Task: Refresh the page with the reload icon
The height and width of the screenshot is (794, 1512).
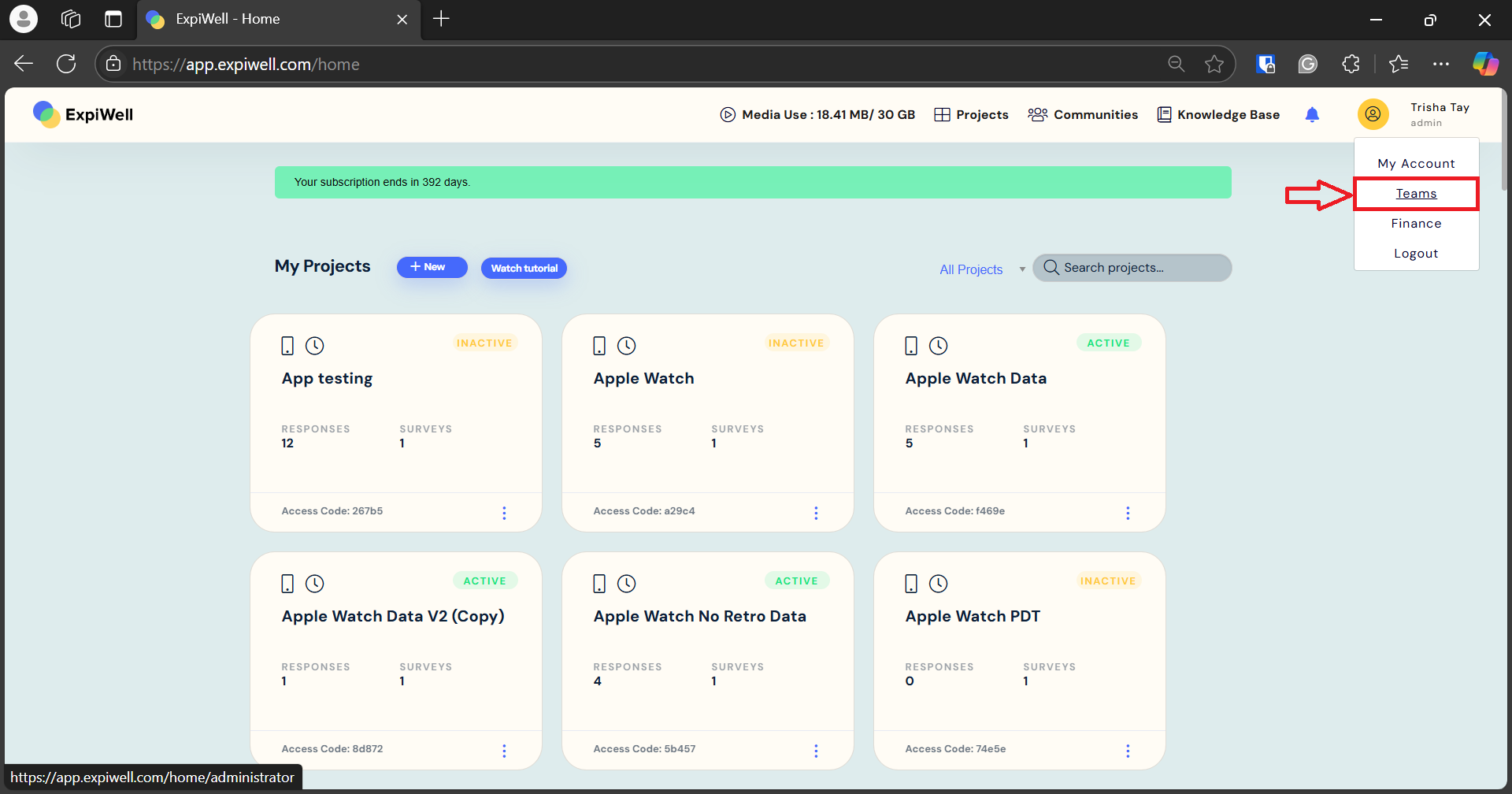Action: (66, 64)
